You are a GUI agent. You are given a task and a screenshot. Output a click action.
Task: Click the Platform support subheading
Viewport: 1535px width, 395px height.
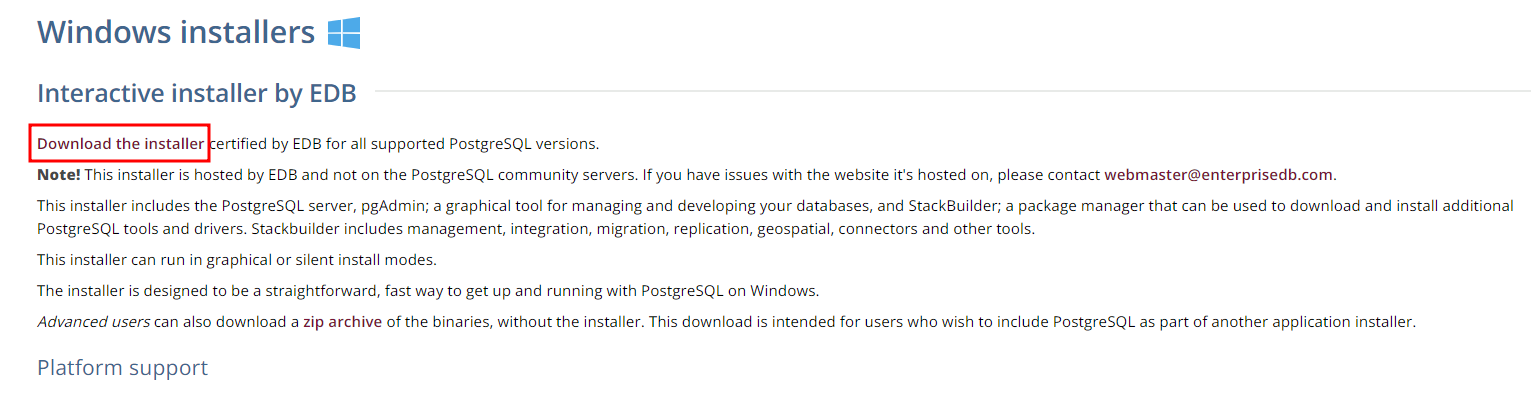coord(122,367)
